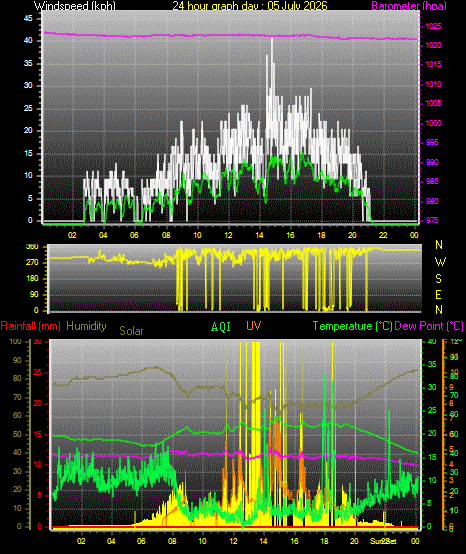
Task: Click the S compass label on direction chart
Action: (x=438, y=279)
